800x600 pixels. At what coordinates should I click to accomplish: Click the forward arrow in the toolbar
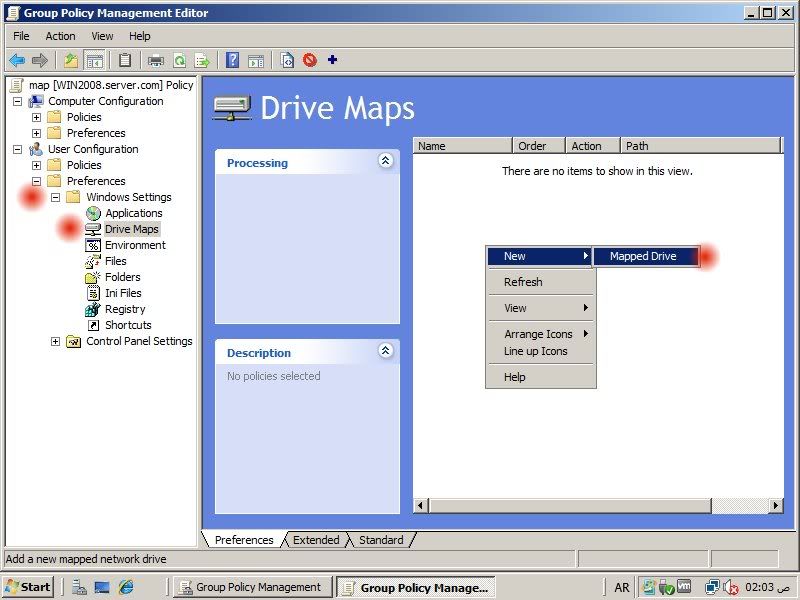point(39,60)
